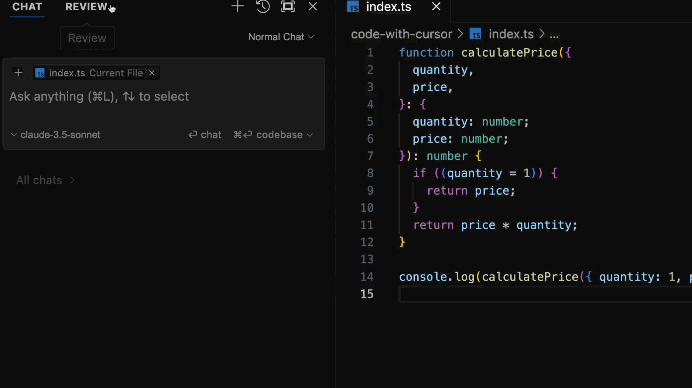Click calculatePrice function name on line 1
The width and height of the screenshot is (692, 388).
(x=509, y=53)
